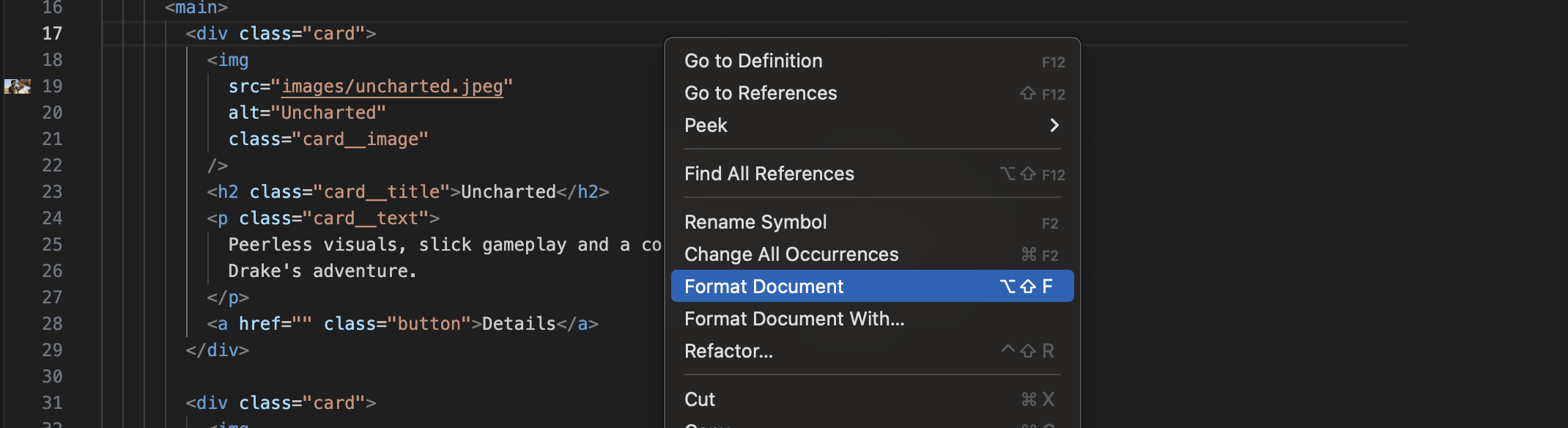Open Format Document With... option
This screenshot has width=1568, height=428.
click(x=794, y=319)
